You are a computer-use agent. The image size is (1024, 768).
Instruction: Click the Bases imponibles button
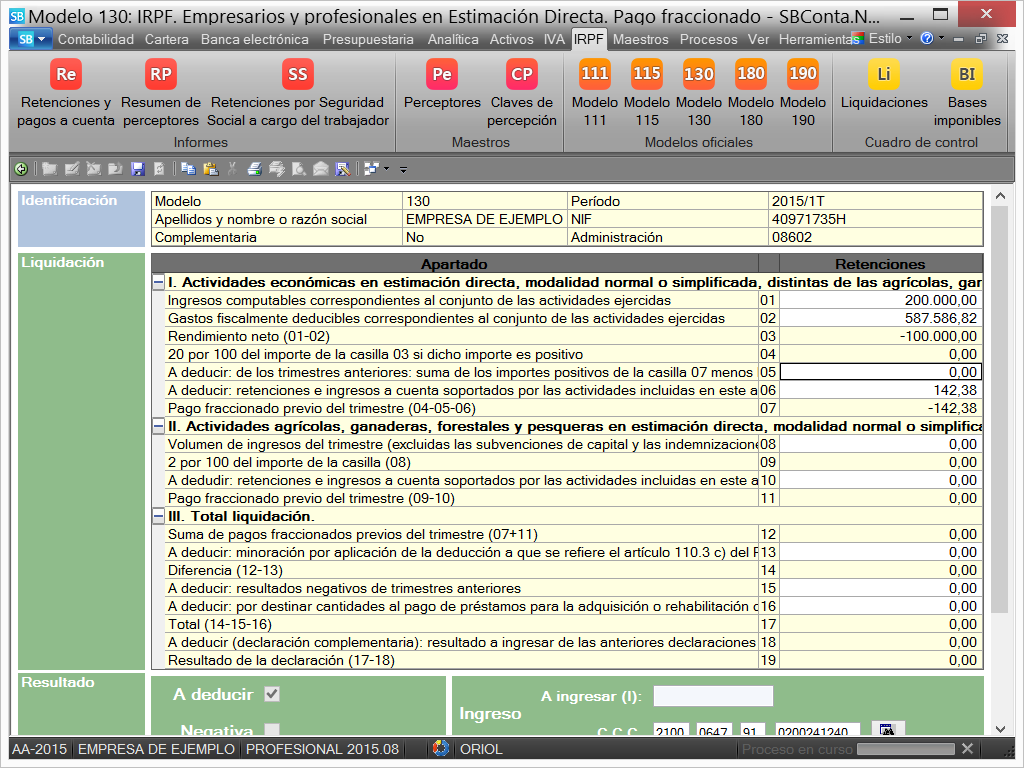coord(967,93)
